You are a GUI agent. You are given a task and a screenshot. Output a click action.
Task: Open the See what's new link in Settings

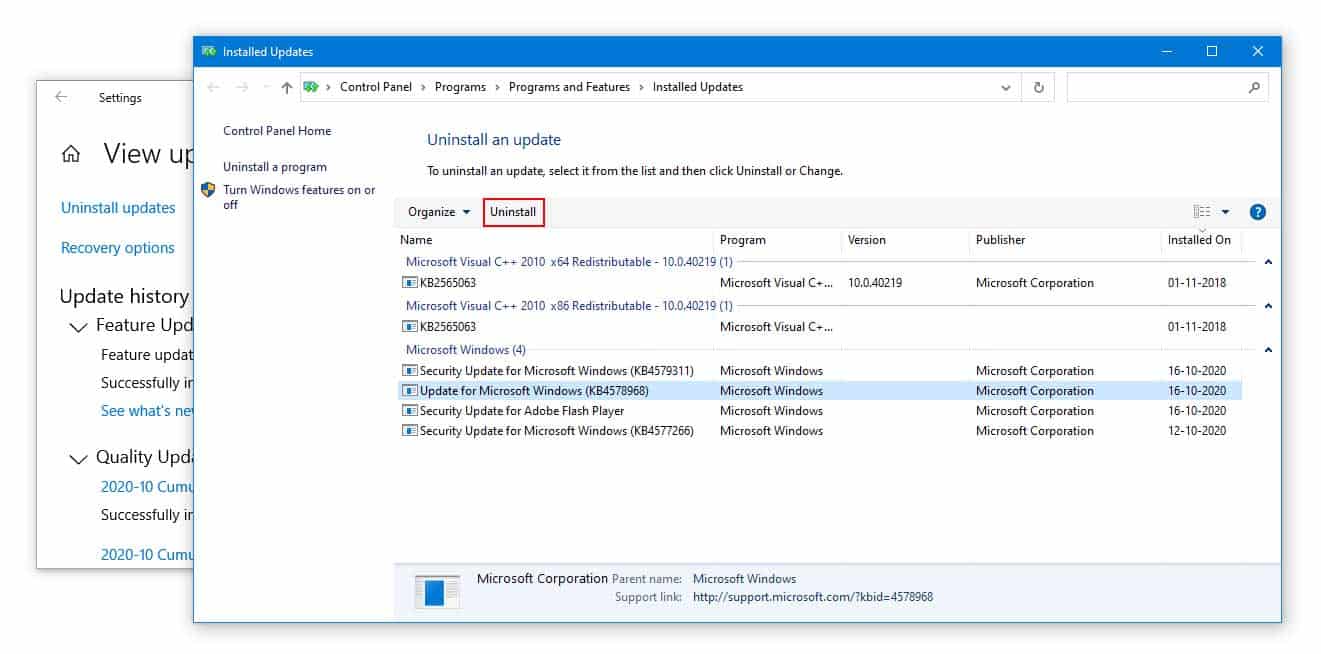tap(147, 411)
